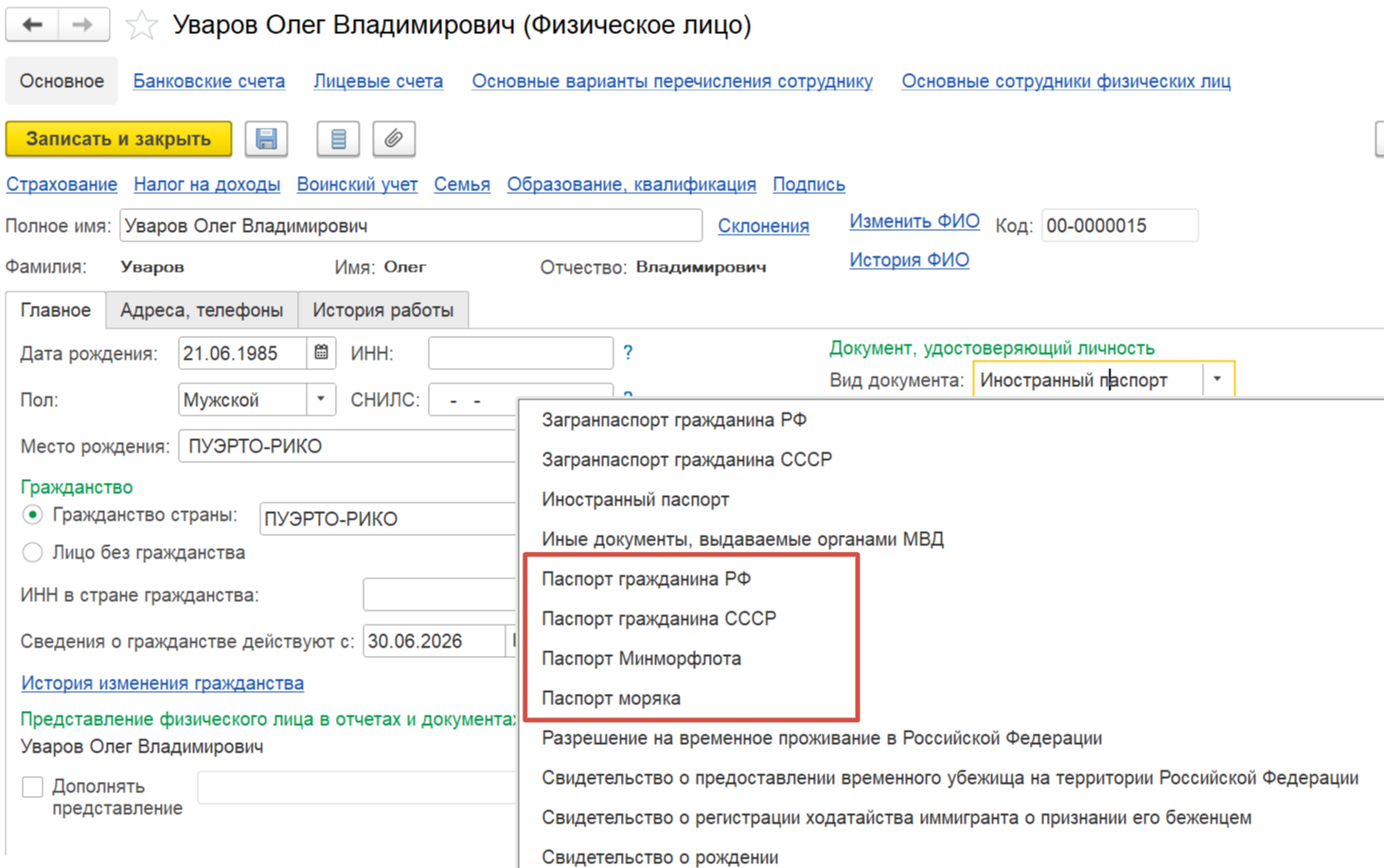The height and width of the screenshot is (868, 1384).
Task: Click the Гражданство страны value field
Action: click(x=389, y=519)
